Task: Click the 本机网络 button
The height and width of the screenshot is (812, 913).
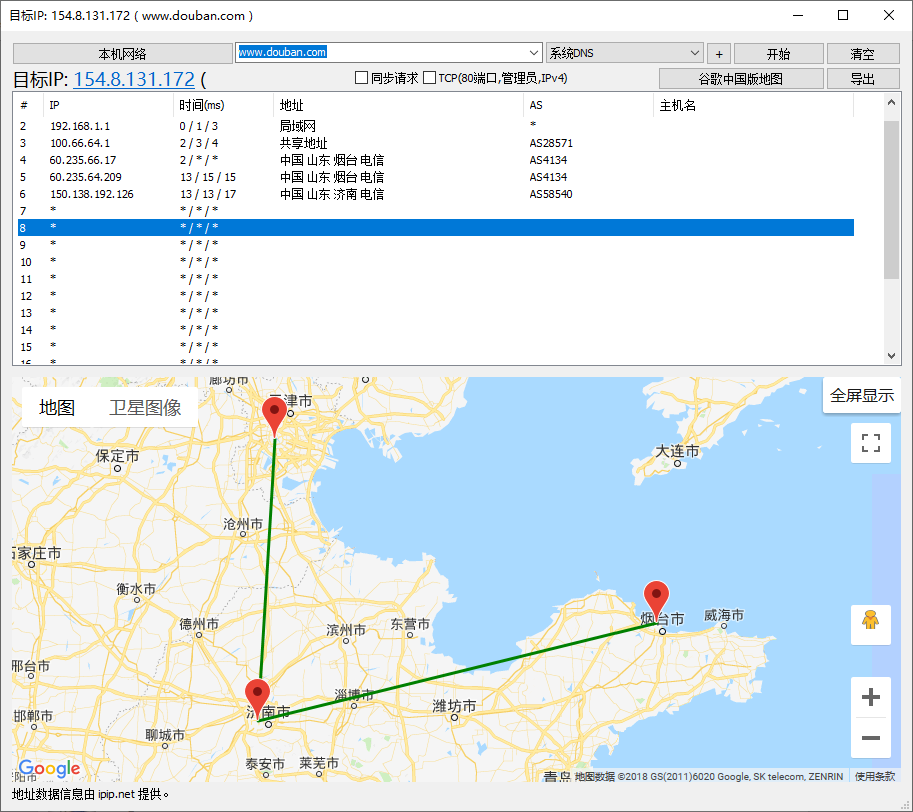Action: (122, 54)
